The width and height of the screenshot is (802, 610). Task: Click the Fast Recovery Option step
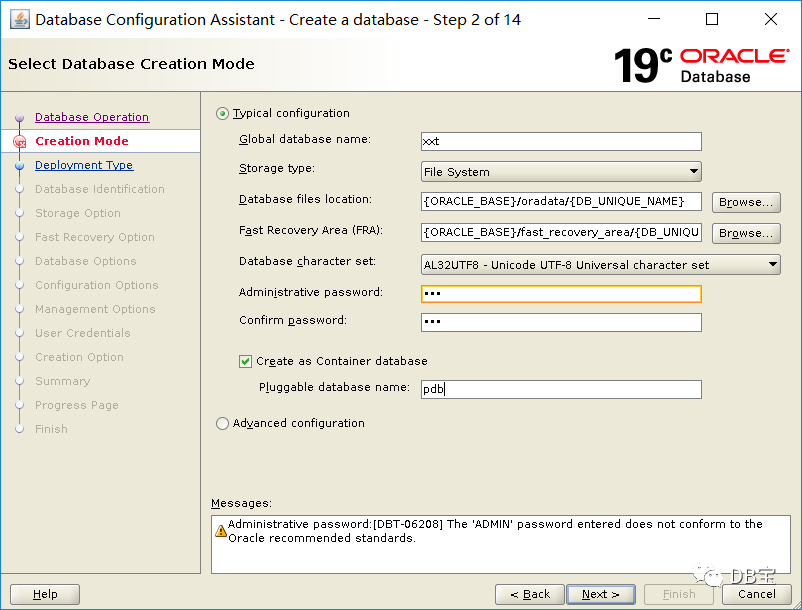pyautogui.click(x=95, y=237)
